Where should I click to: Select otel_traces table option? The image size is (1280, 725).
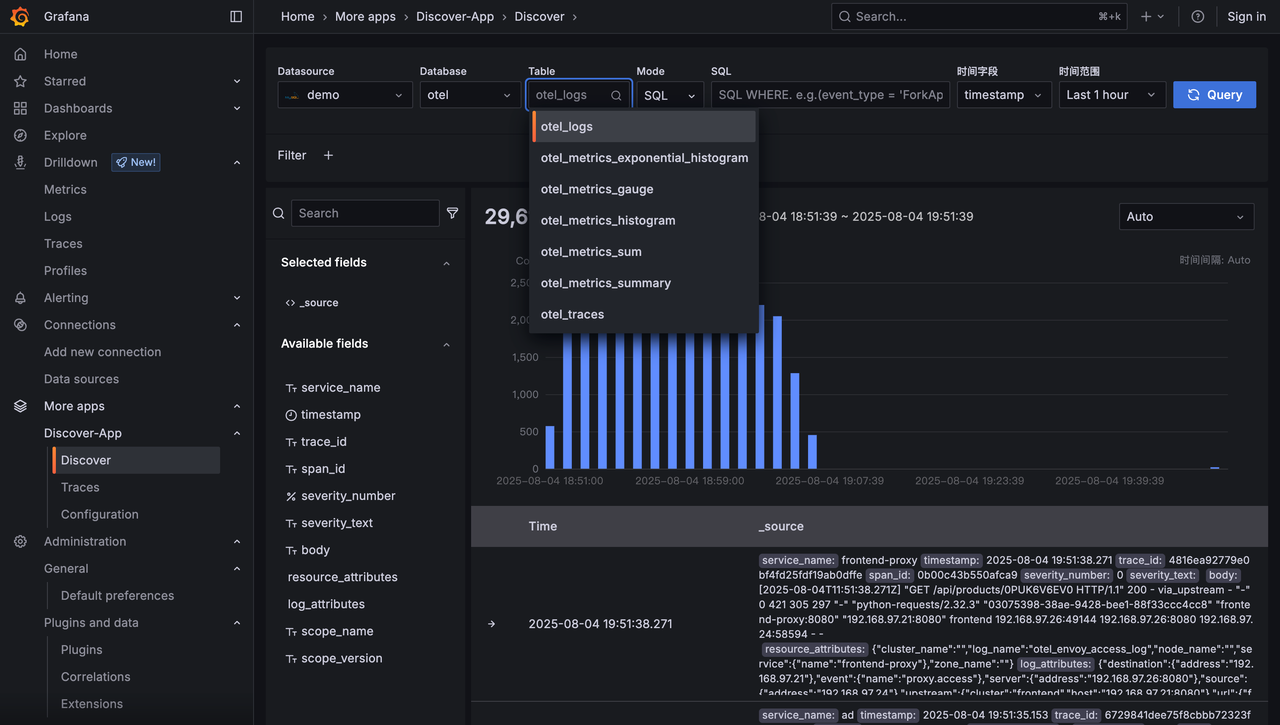coord(644,314)
